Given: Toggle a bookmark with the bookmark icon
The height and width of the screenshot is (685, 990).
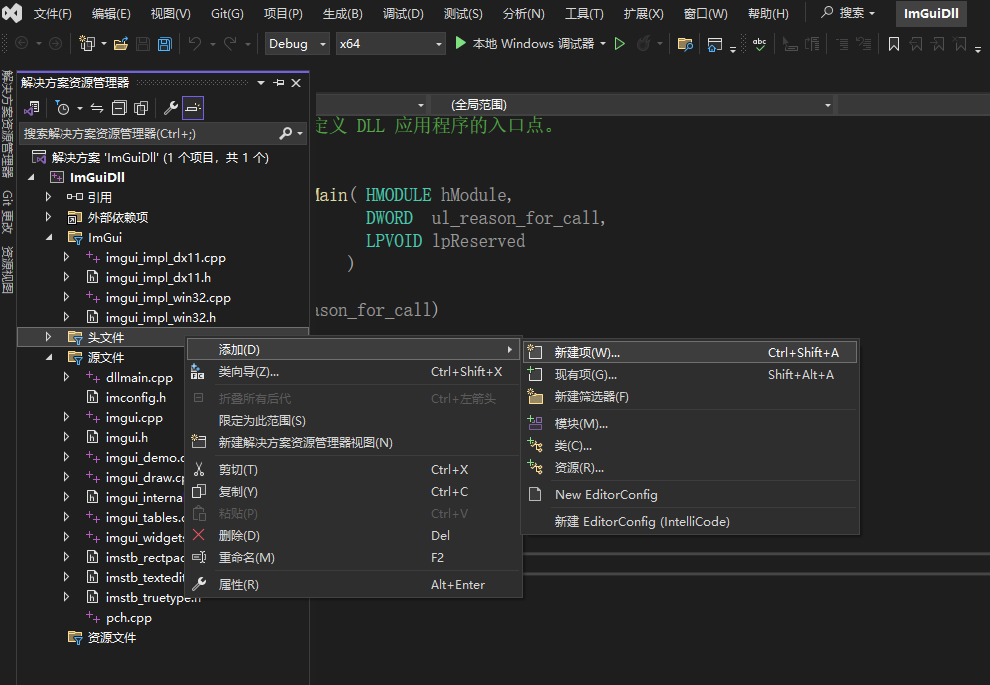Looking at the screenshot, I should coord(894,44).
